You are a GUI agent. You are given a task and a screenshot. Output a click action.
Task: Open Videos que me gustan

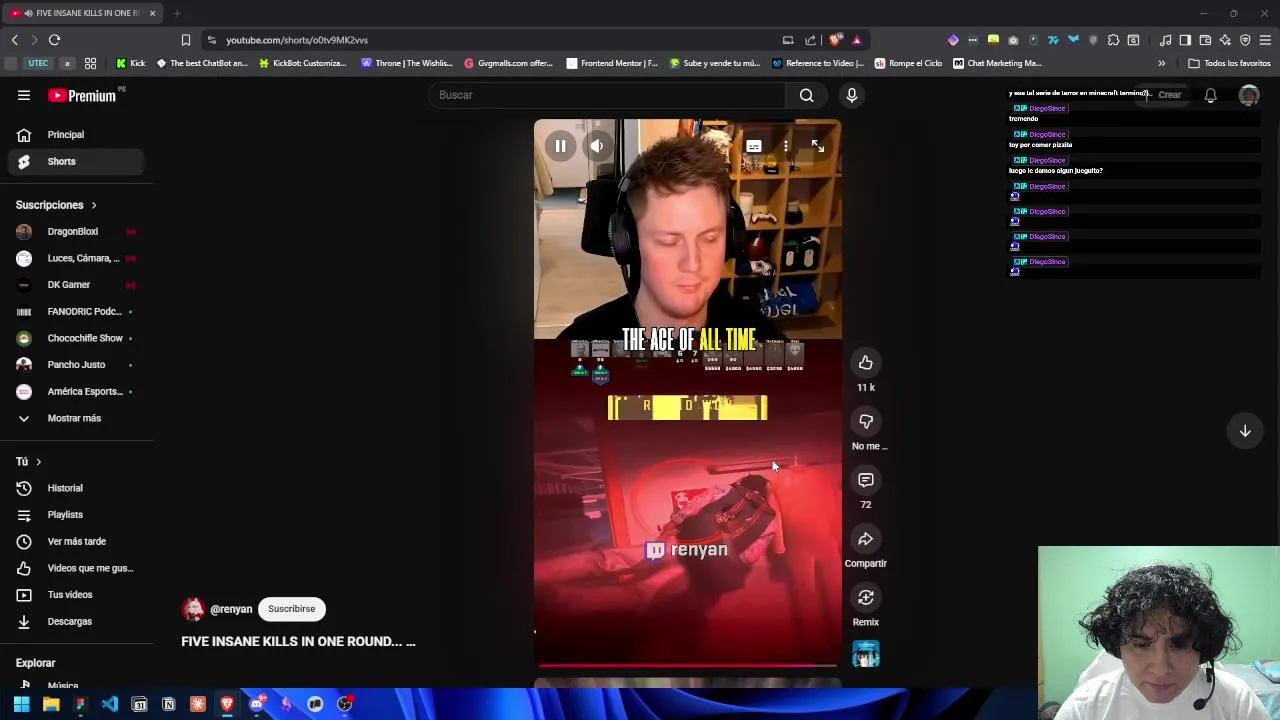click(x=76, y=568)
